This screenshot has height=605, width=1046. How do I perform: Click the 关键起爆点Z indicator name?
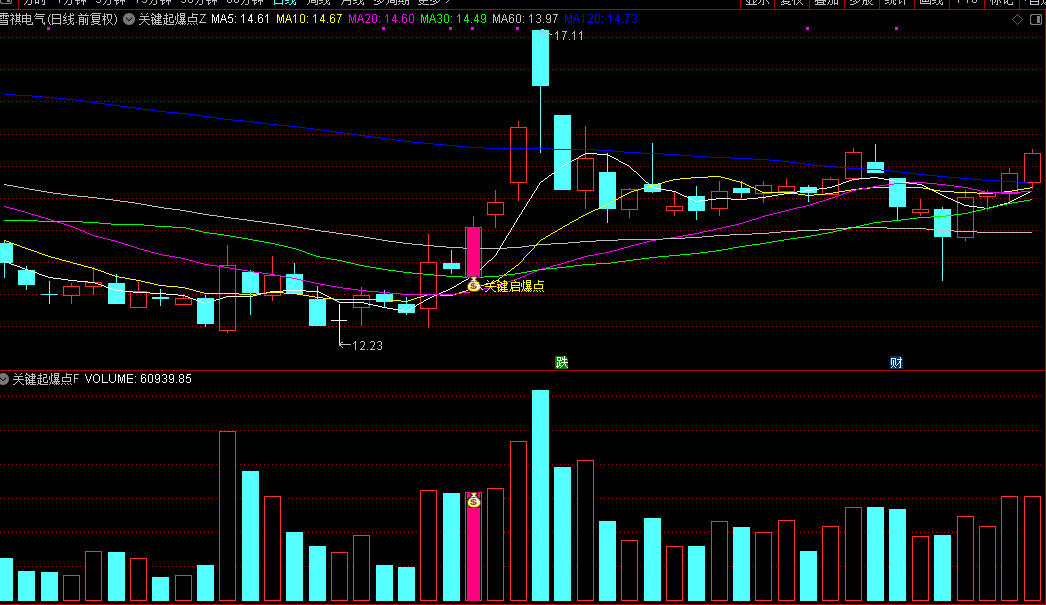(172, 19)
